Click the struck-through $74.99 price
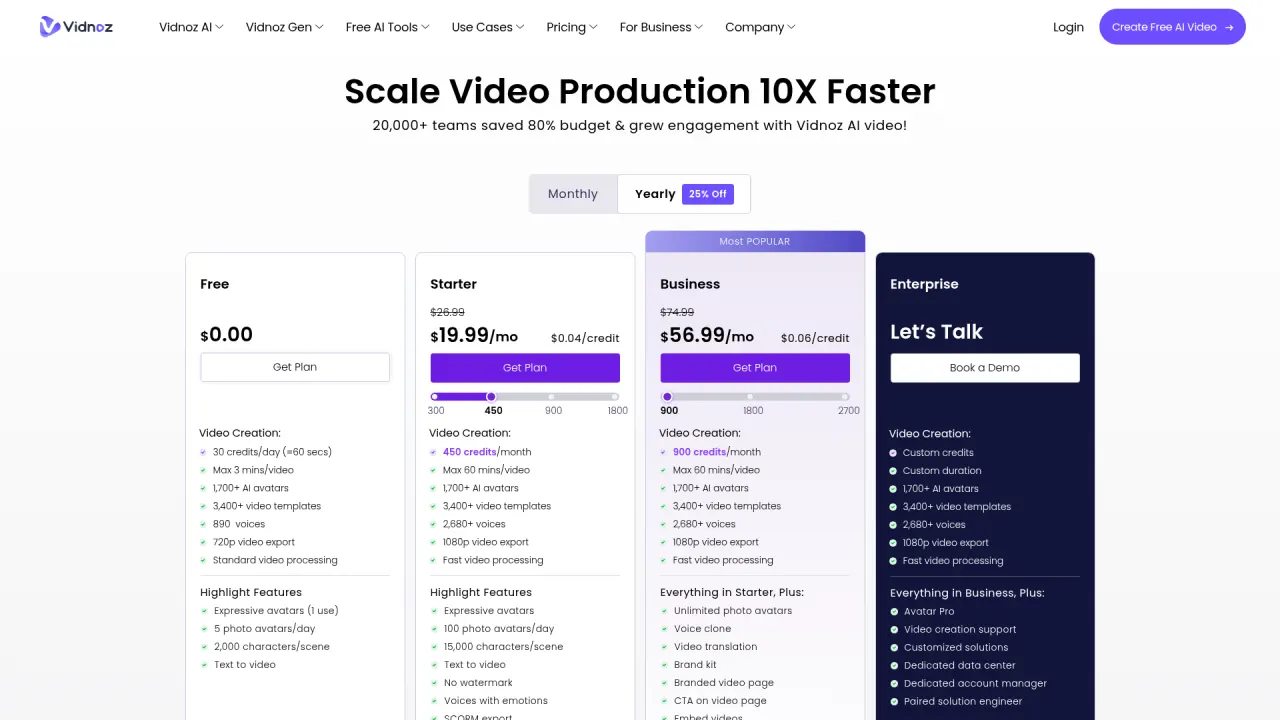The height and width of the screenshot is (720, 1280). pyautogui.click(x=677, y=312)
